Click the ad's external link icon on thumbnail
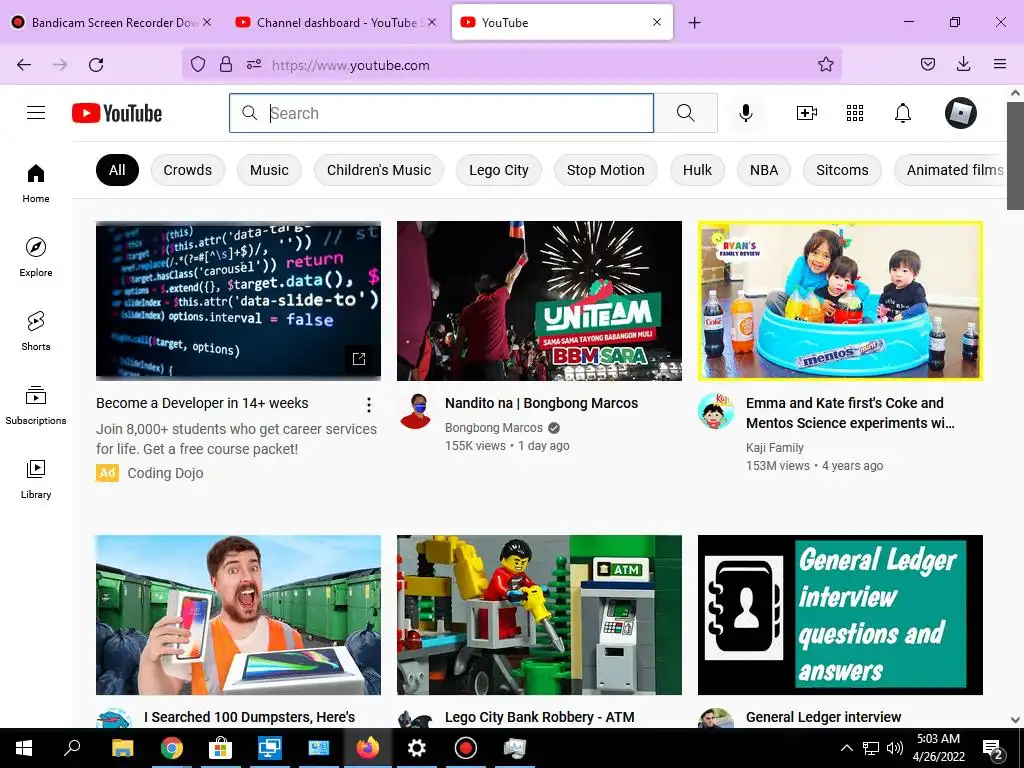1024x768 pixels. pos(359,359)
